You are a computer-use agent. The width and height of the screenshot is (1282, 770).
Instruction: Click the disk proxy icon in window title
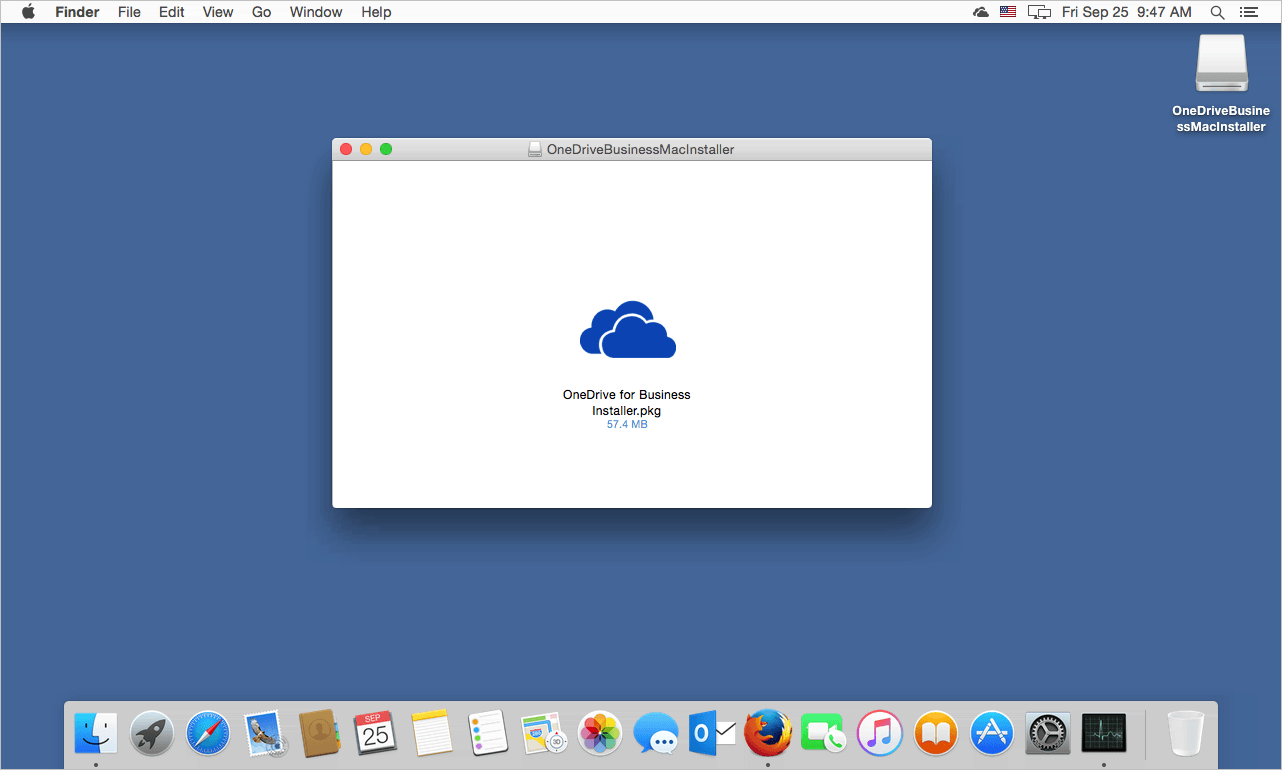point(535,150)
